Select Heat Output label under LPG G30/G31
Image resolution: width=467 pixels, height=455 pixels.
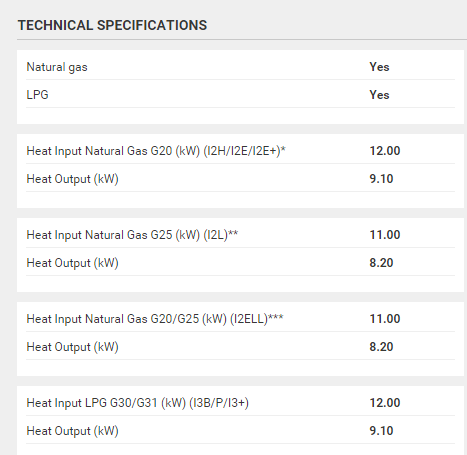point(73,431)
